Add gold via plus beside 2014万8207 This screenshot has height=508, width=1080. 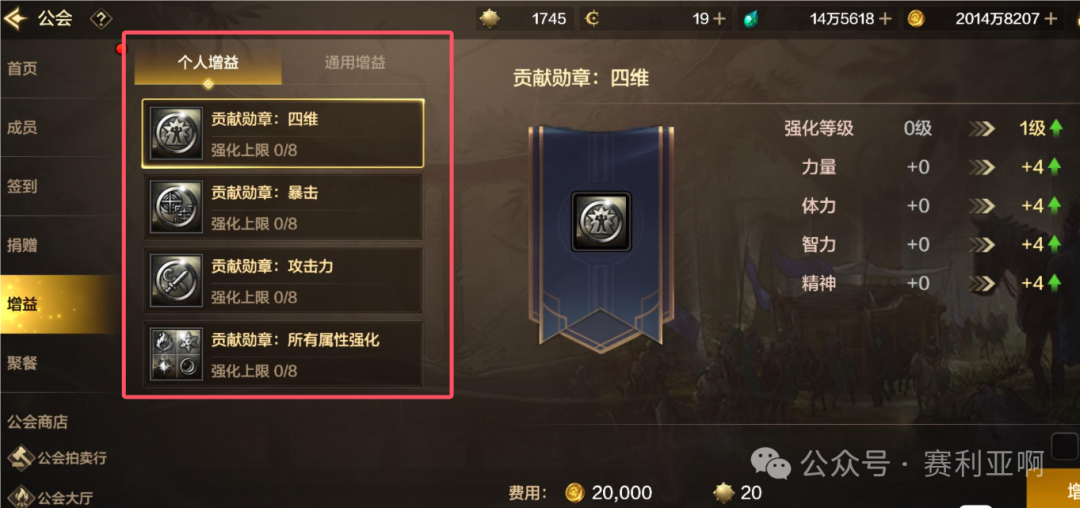pos(1051,19)
